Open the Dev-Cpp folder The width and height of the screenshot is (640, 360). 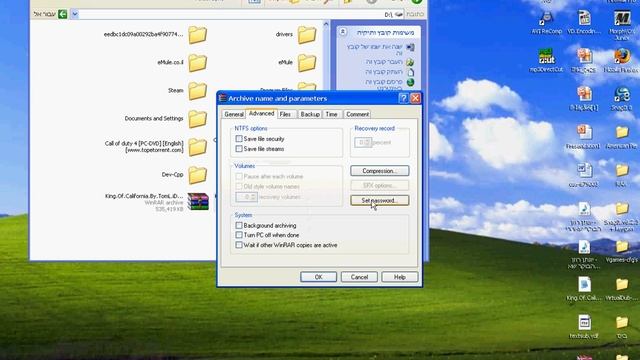[198, 175]
